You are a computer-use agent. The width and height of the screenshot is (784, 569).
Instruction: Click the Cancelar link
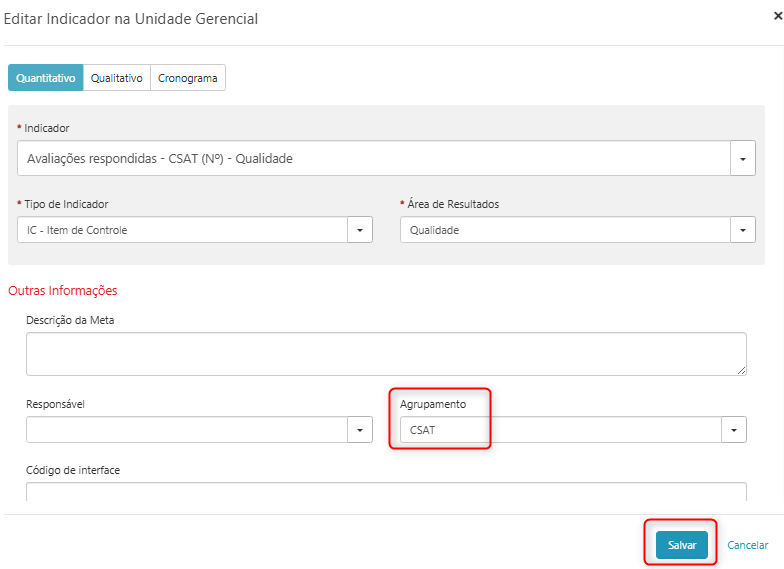[x=747, y=545]
